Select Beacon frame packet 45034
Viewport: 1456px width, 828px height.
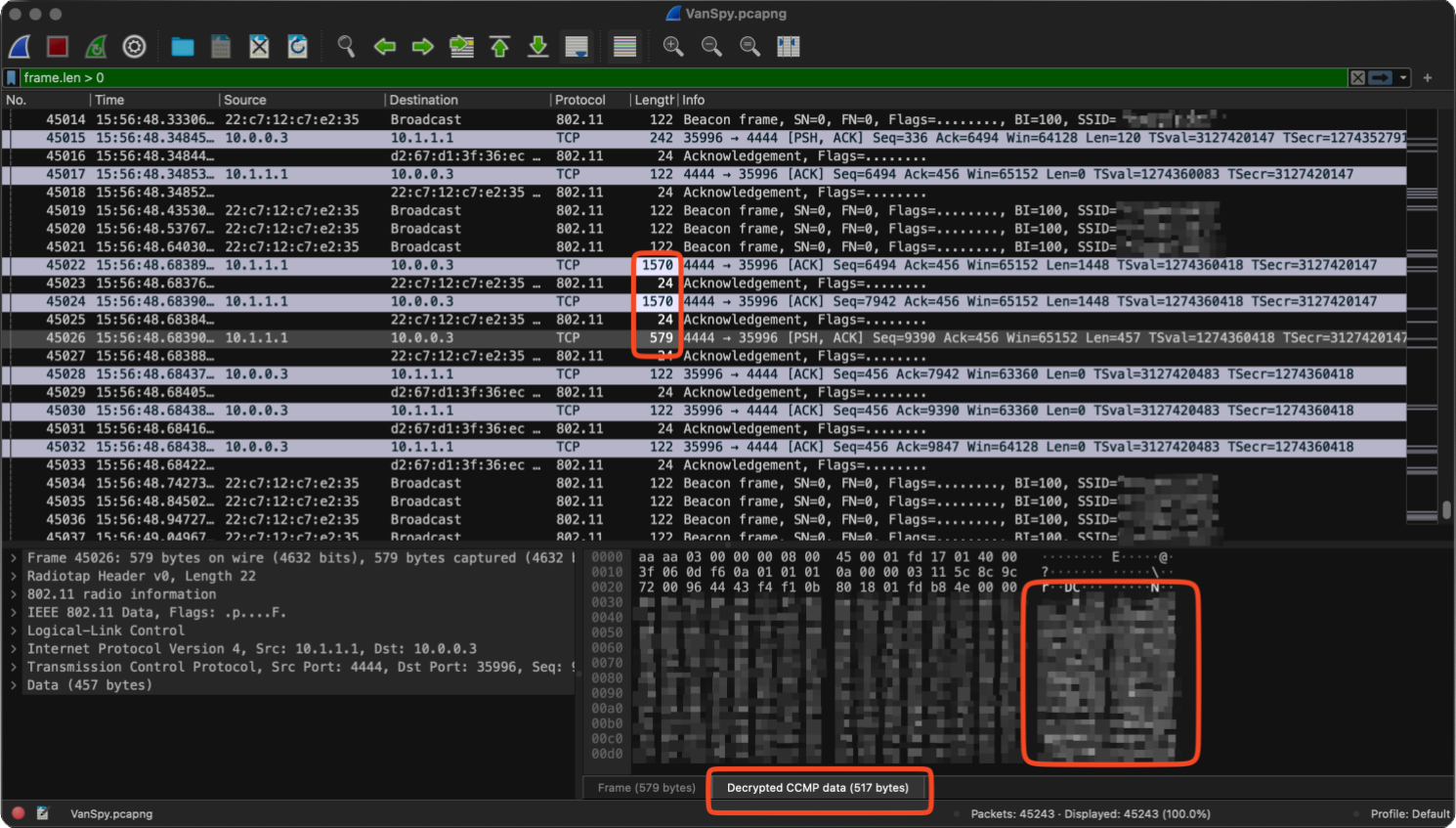click(704, 483)
